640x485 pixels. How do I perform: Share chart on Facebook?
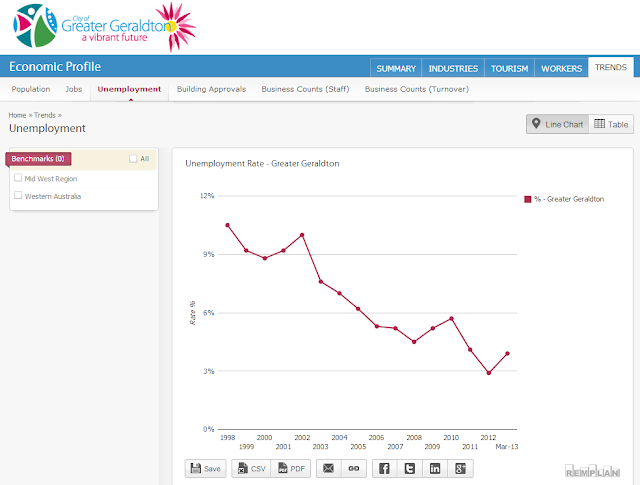pos(384,468)
